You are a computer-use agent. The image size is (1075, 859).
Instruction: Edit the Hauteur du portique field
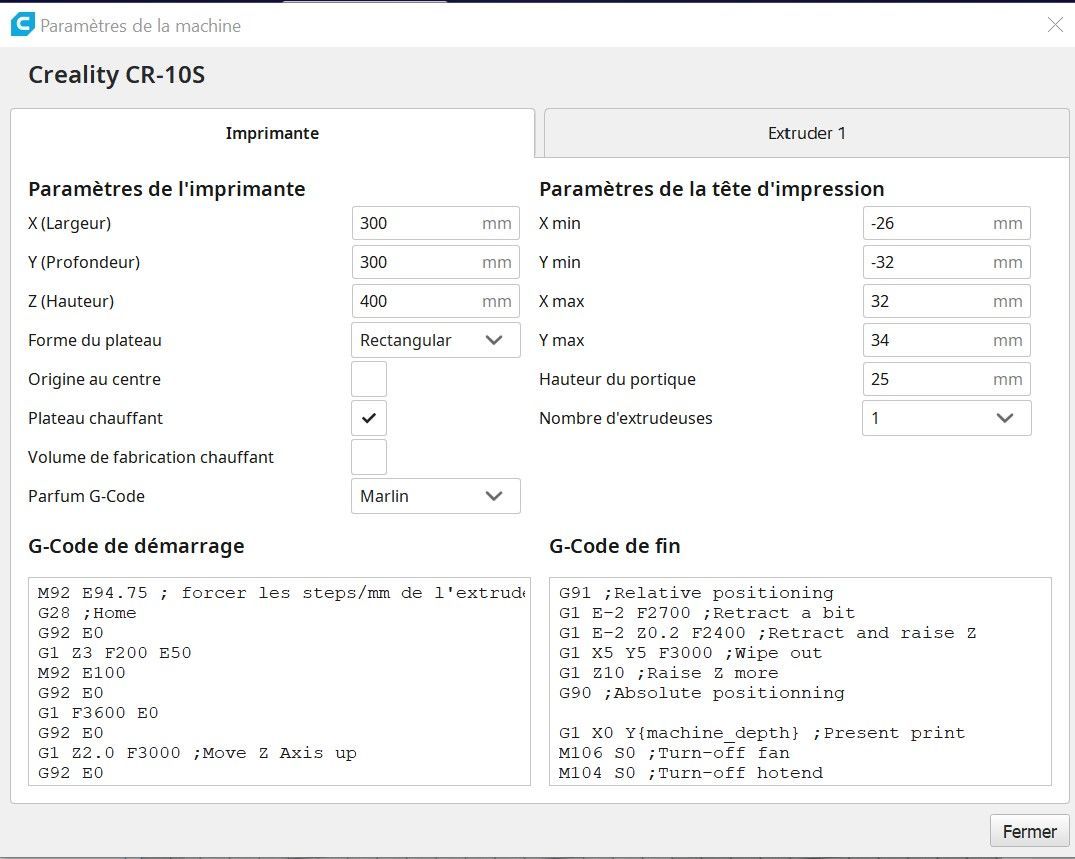click(x=946, y=379)
